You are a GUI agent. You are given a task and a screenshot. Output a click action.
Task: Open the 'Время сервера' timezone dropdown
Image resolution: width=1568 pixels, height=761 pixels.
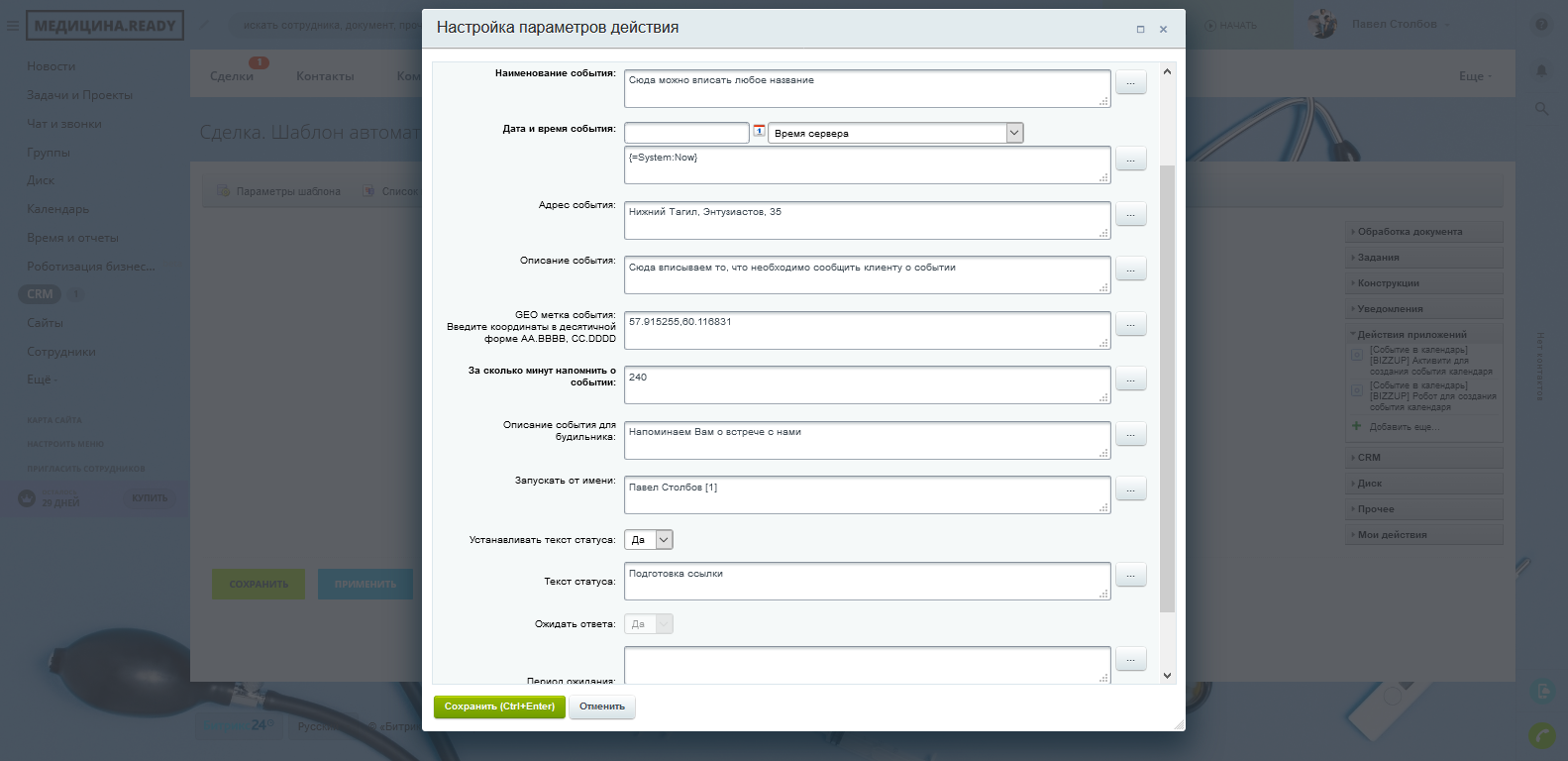coord(1014,133)
